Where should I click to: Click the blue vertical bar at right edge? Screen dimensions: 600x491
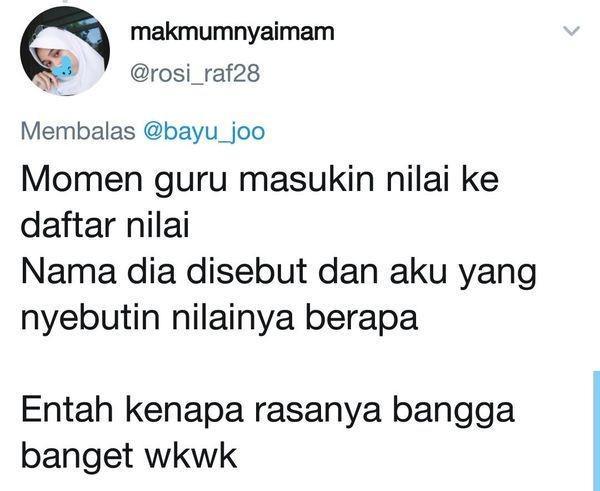tap(596, 431)
